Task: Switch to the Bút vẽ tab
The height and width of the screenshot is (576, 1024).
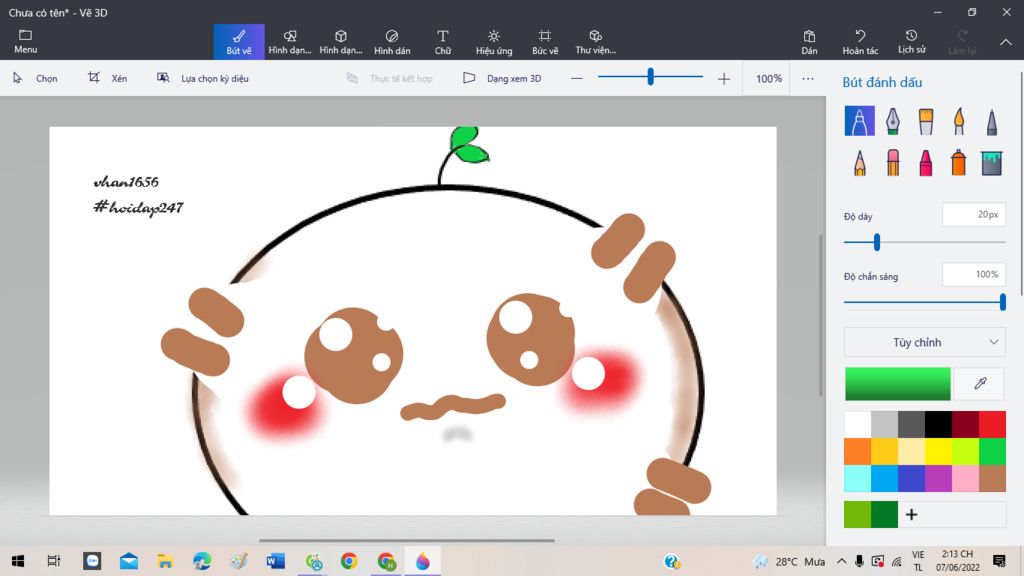Action: tap(239, 42)
